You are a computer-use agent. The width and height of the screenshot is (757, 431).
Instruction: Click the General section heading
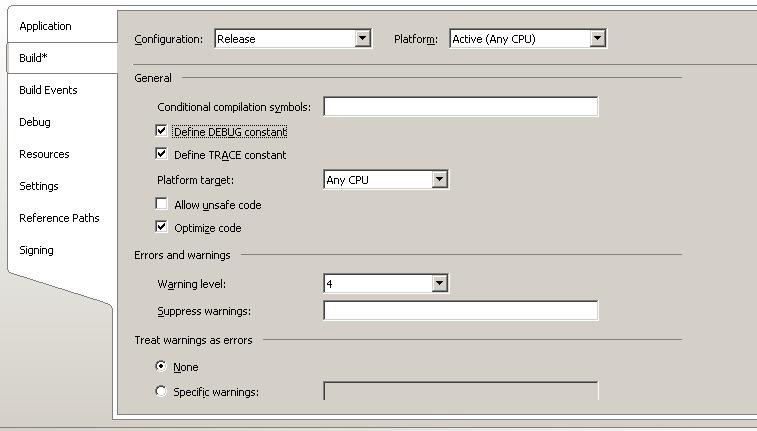[153, 78]
